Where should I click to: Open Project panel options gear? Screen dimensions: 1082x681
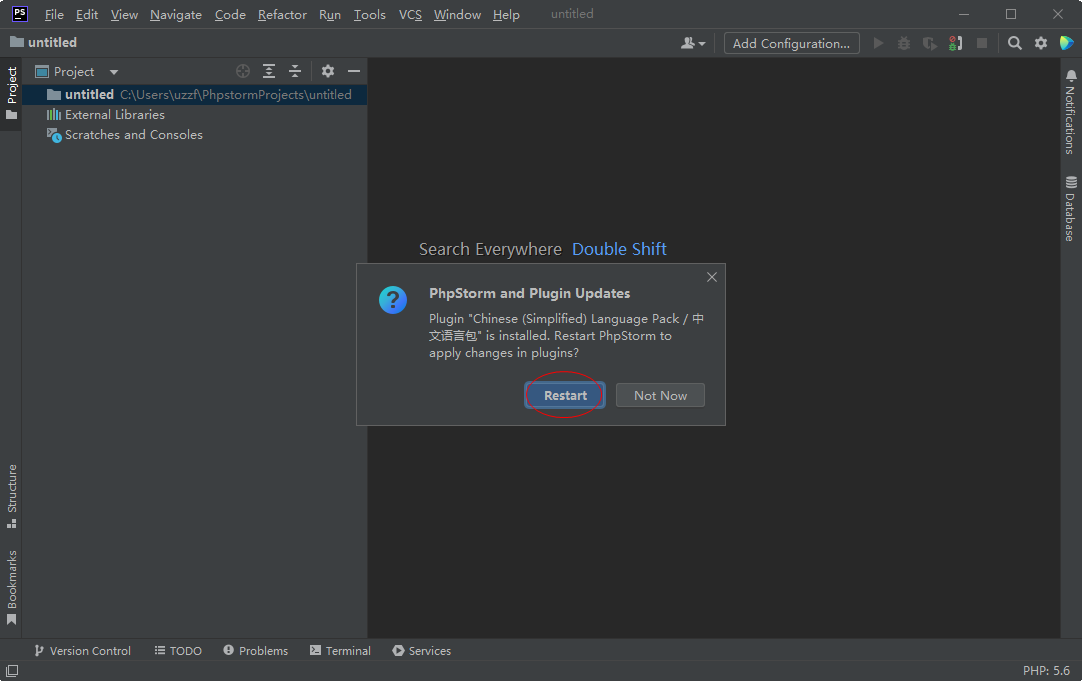(x=328, y=71)
